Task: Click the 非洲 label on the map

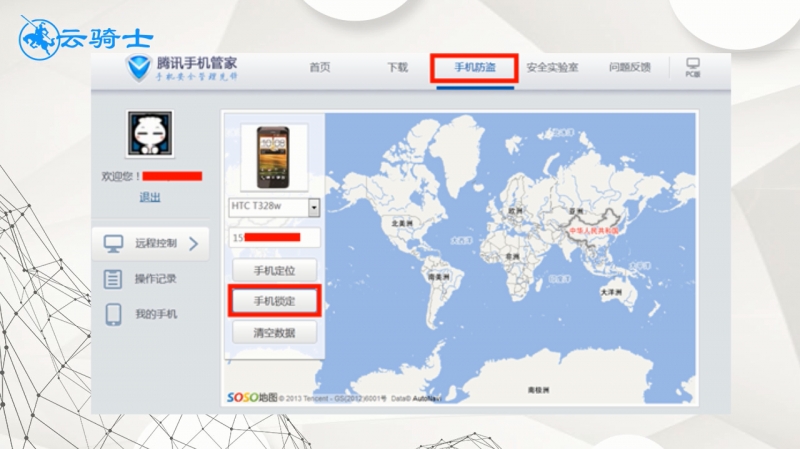Action: click(512, 257)
